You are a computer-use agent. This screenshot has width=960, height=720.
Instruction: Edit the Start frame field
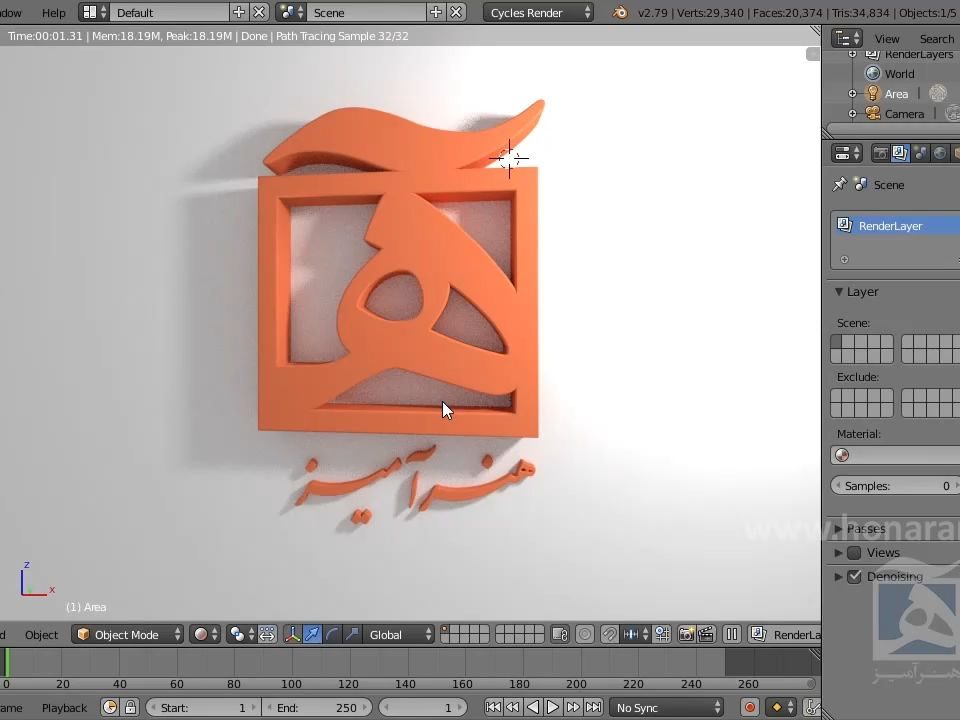pos(203,707)
